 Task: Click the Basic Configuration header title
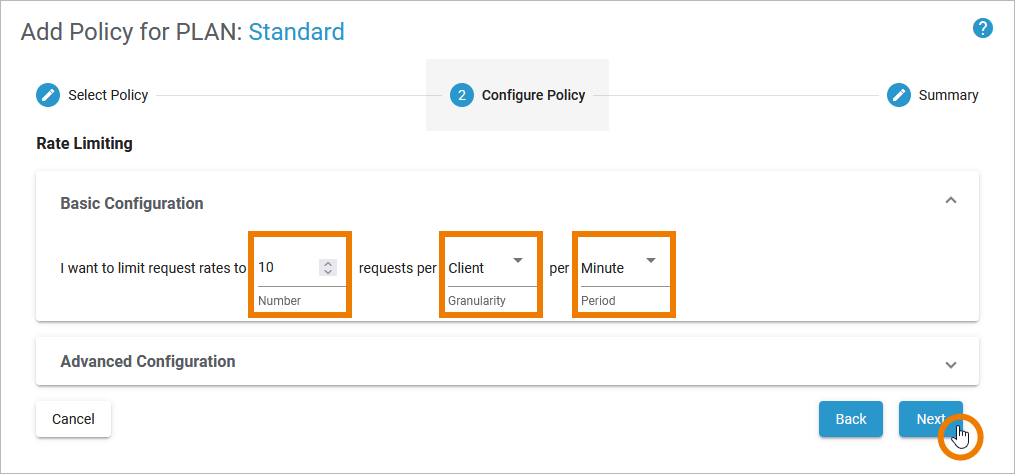click(x=132, y=203)
